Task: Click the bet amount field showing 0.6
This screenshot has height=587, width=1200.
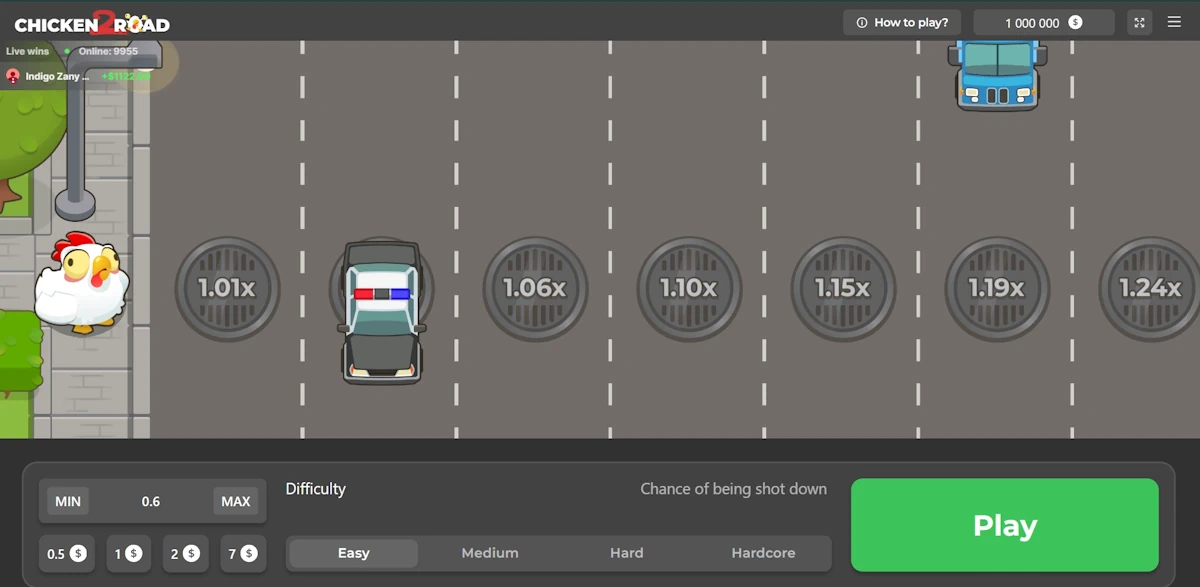Action: pos(151,501)
